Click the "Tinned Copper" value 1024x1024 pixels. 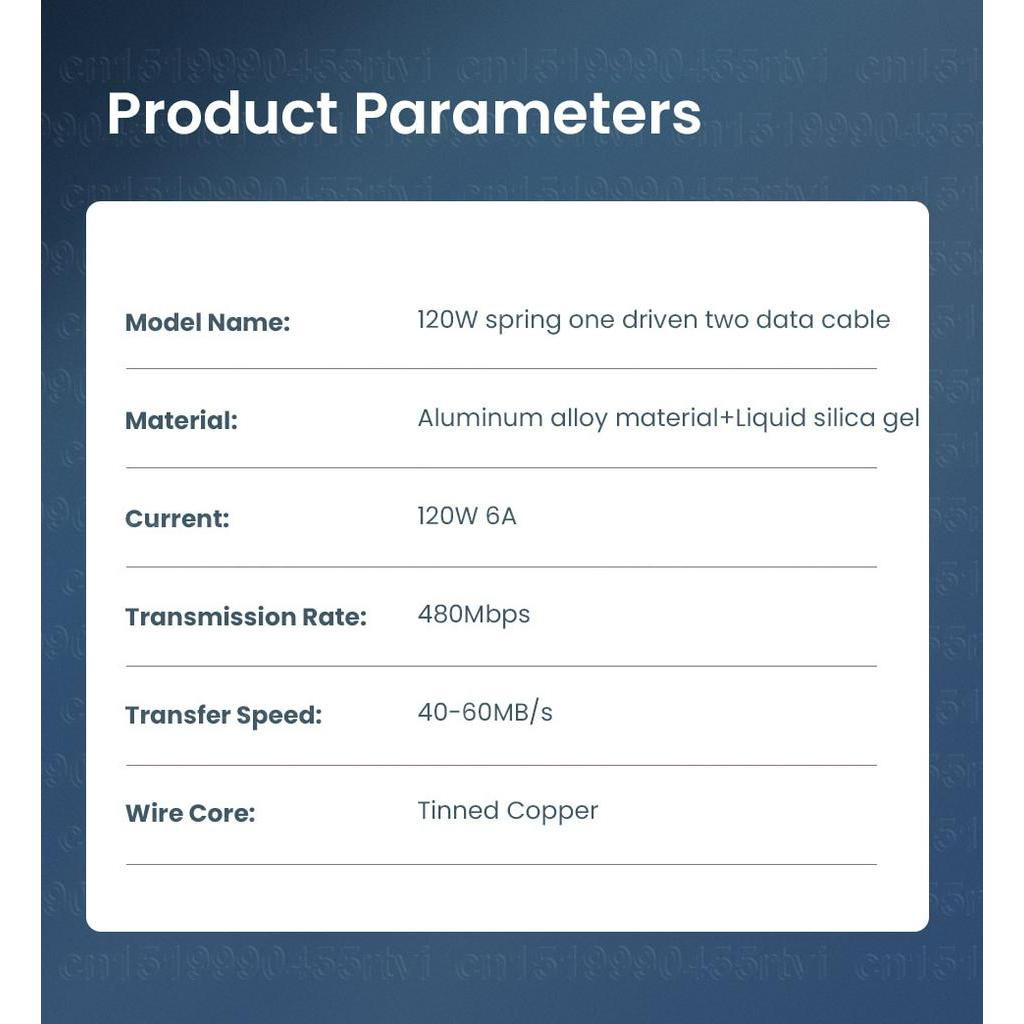(x=507, y=811)
